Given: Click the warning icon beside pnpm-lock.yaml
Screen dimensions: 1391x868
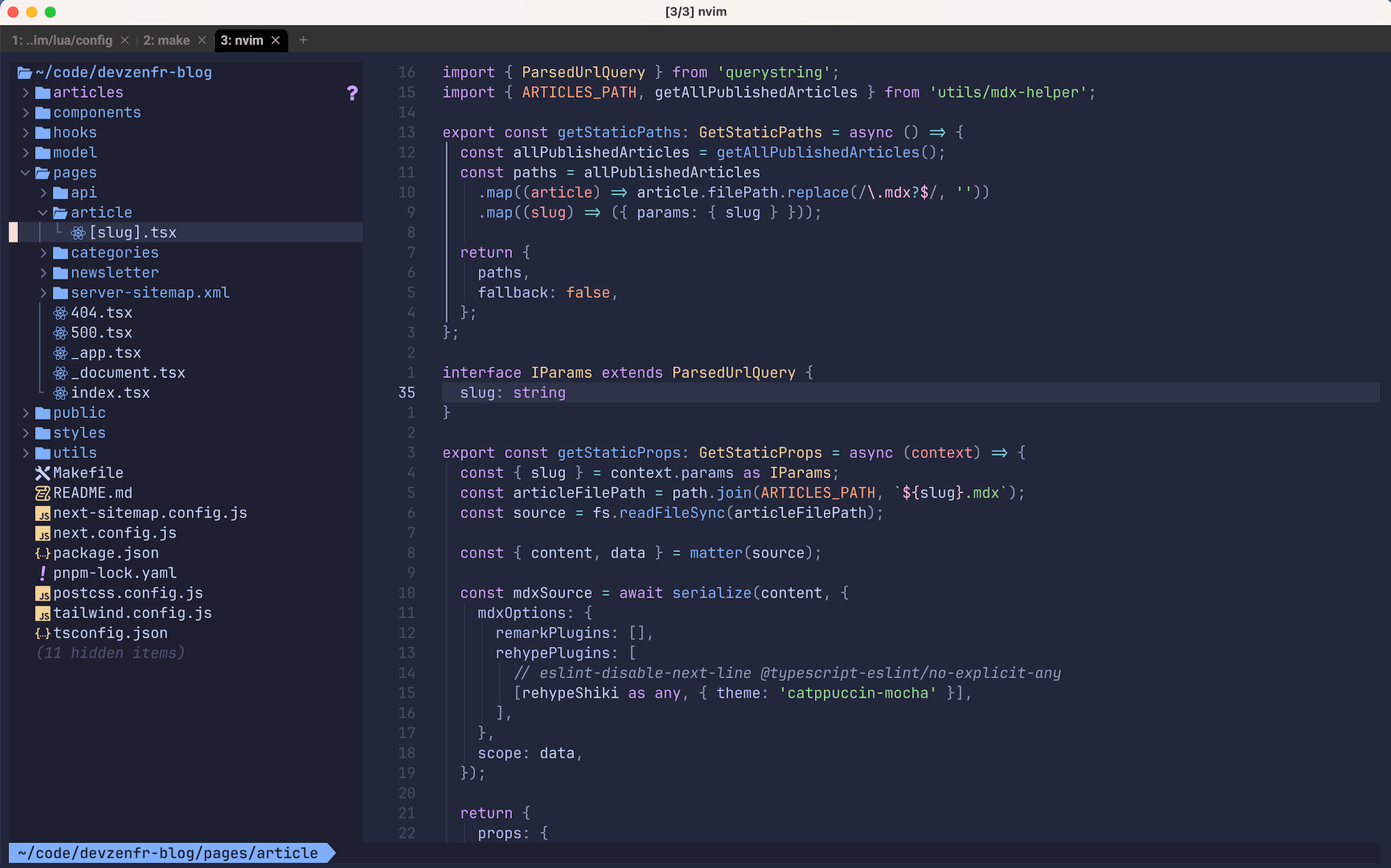Looking at the screenshot, I should point(43,572).
